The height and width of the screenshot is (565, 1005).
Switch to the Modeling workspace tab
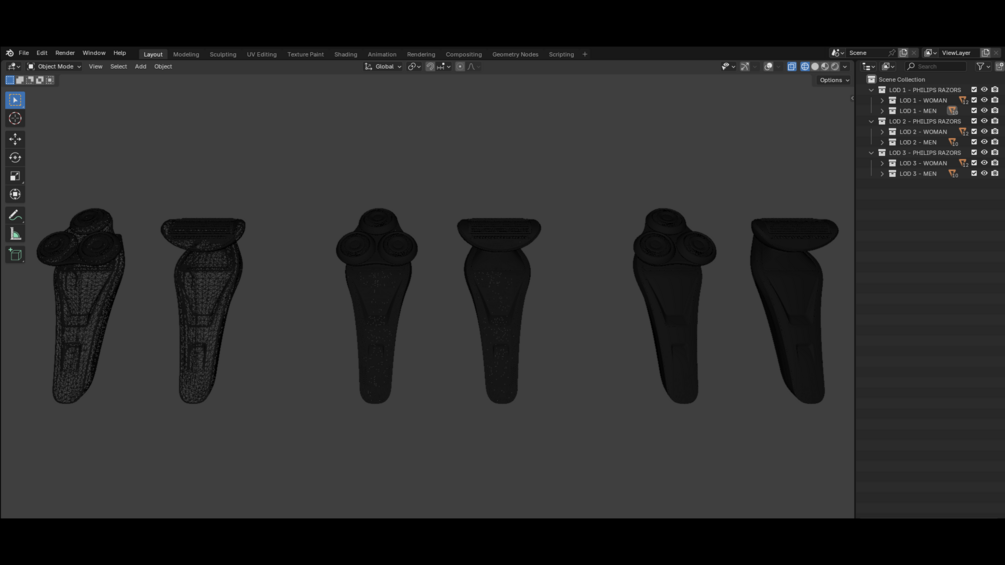(x=186, y=54)
